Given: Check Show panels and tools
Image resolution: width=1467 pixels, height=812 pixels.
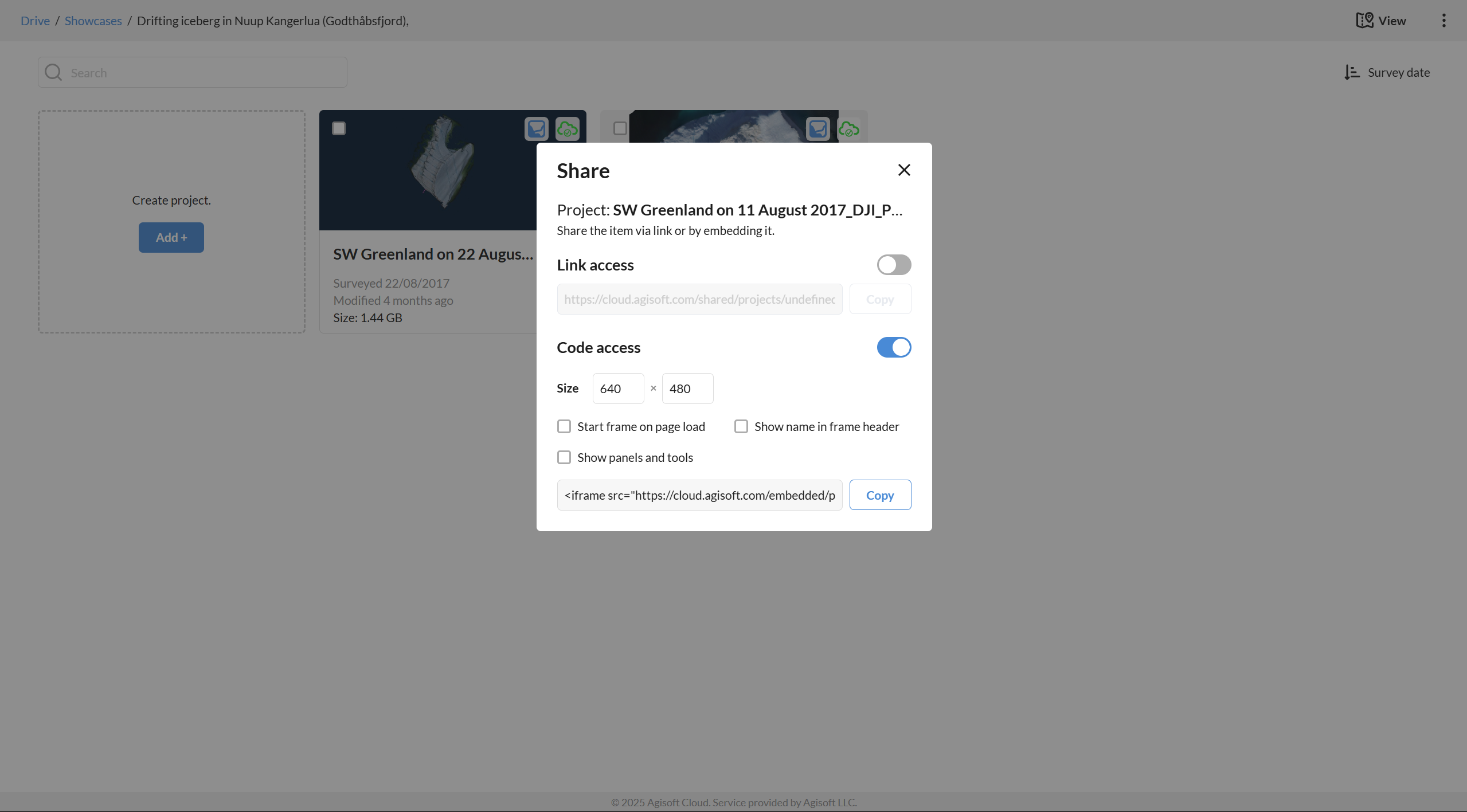Looking at the screenshot, I should point(564,457).
